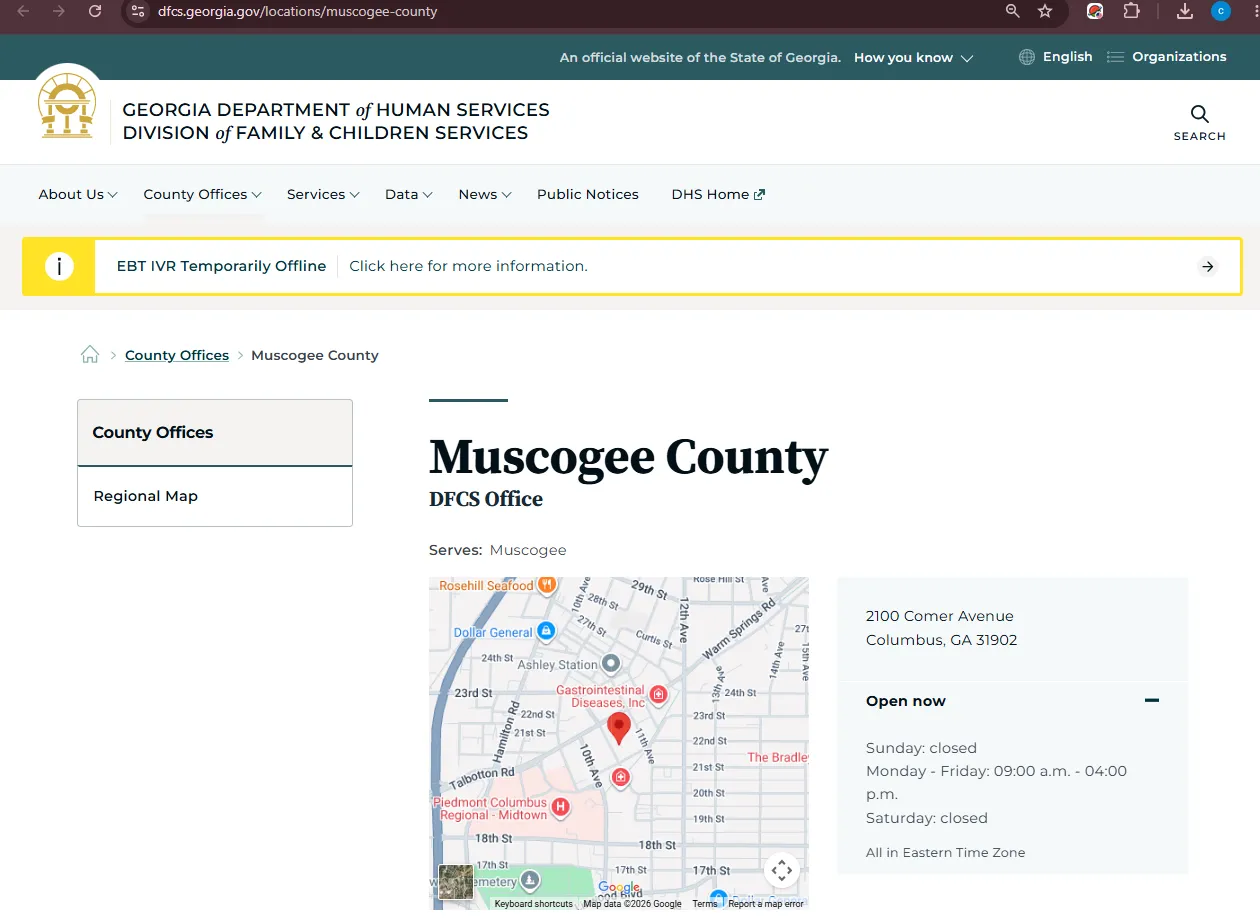Click Dollar General map marker

546,631
